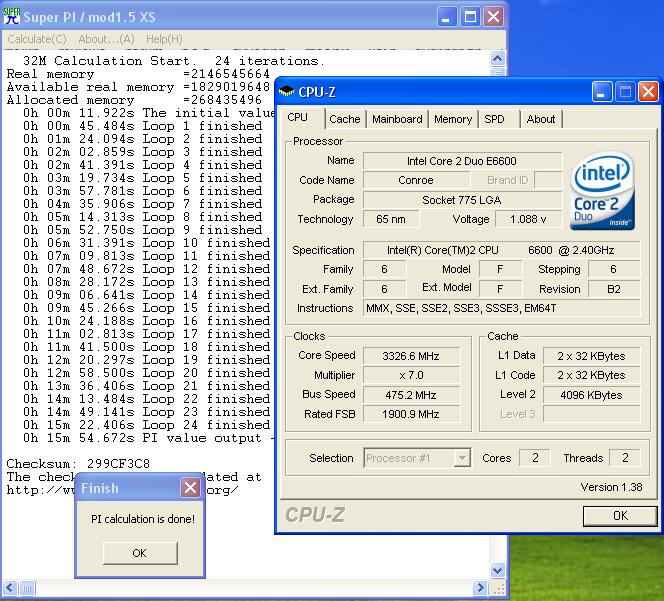664x601 pixels.
Task: Click the Finish dialog title bar
Action: pyautogui.click(x=140, y=488)
